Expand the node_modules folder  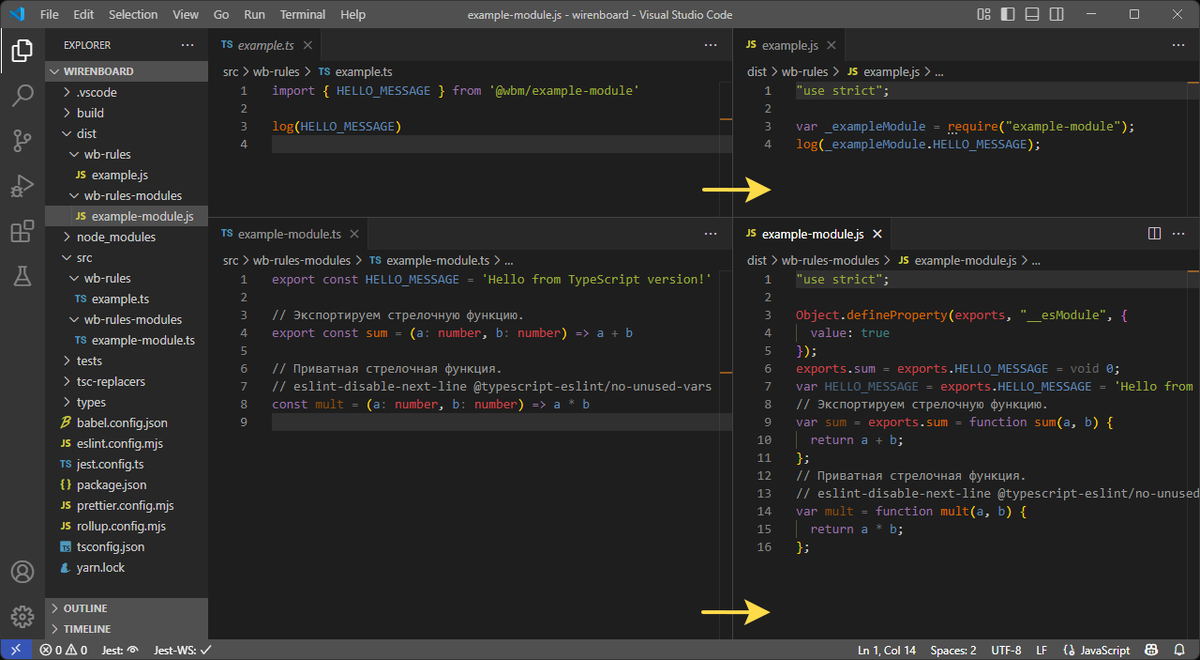pos(115,237)
